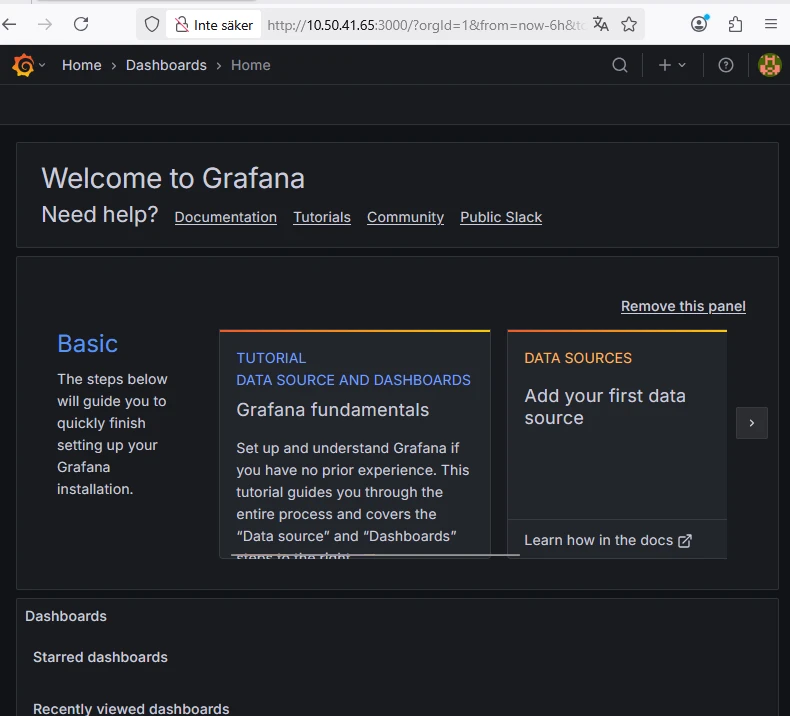Screen dimensions: 790x716
Task: Click the URL address field
Action: pos(426,25)
